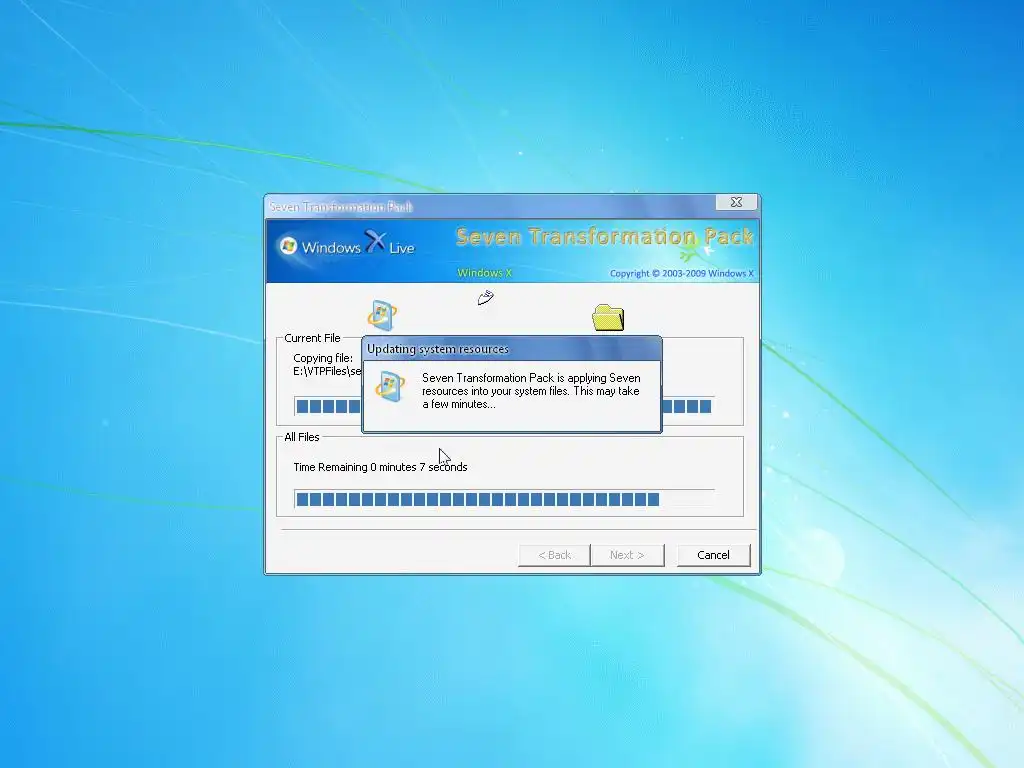
Task: Click the Current File progress bar
Action: 504,406
